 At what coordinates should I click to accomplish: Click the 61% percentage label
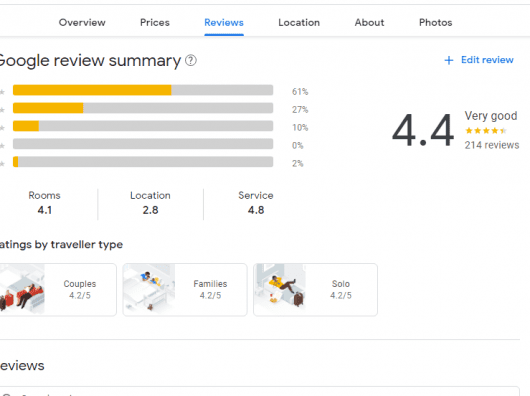[300, 92]
